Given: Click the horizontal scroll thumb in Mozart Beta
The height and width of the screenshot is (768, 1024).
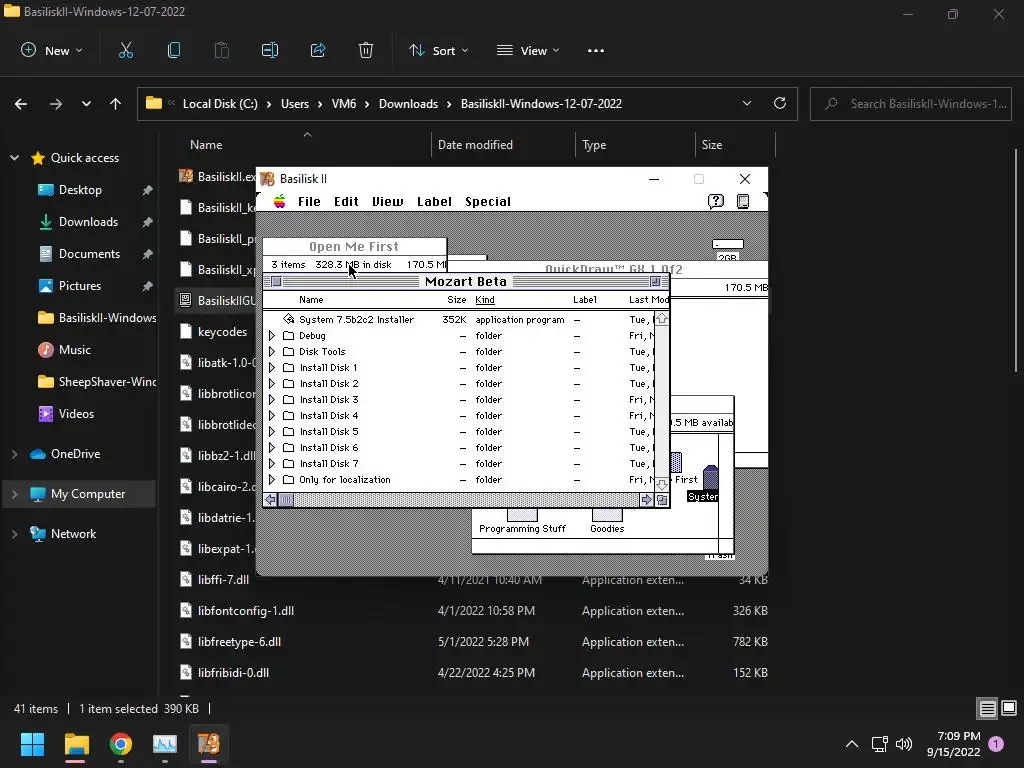Looking at the screenshot, I should click(x=286, y=500).
